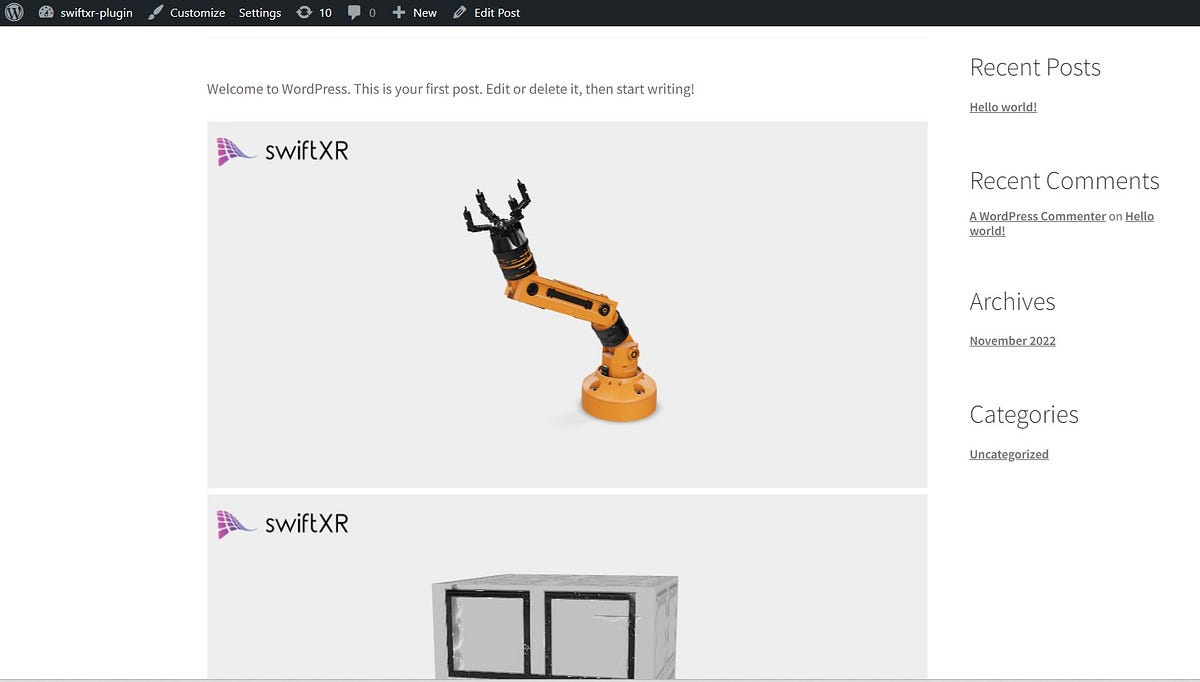Open Settings from the admin bar
Image resolution: width=1200 pixels, height=682 pixels.
click(259, 12)
